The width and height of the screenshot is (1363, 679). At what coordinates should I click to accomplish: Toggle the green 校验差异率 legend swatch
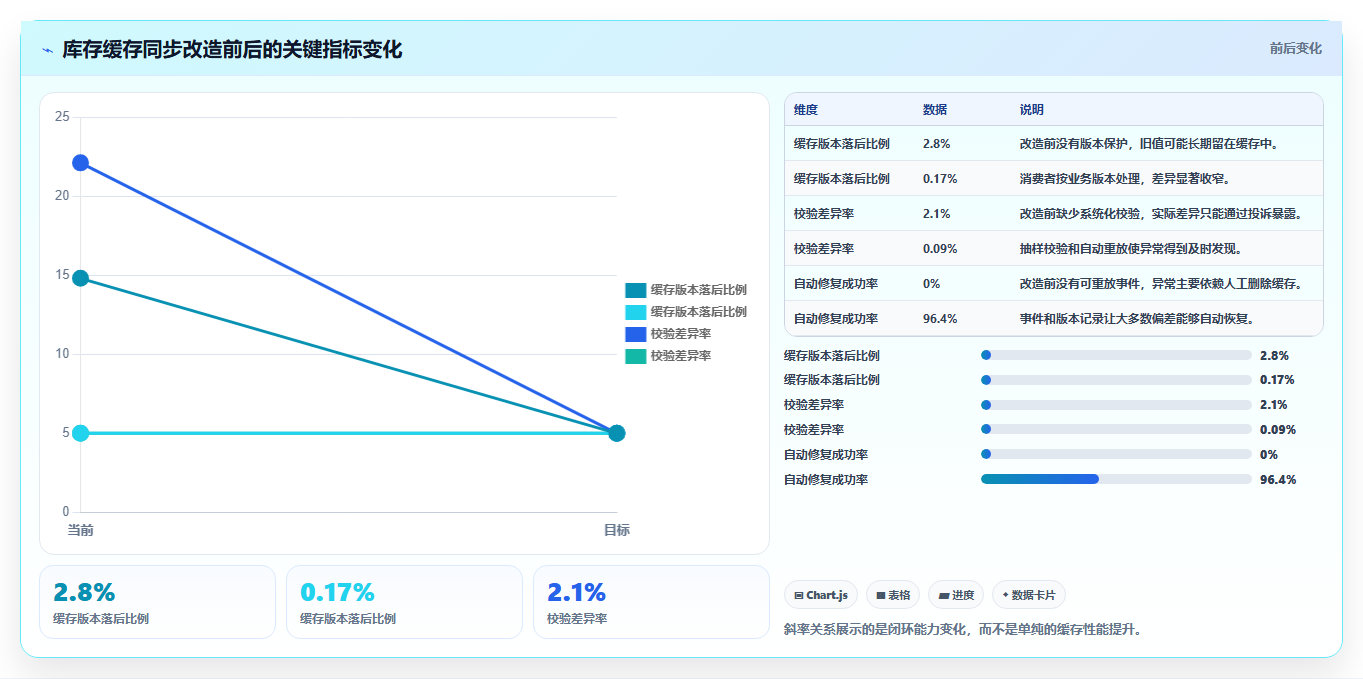[x=635, y=356]
